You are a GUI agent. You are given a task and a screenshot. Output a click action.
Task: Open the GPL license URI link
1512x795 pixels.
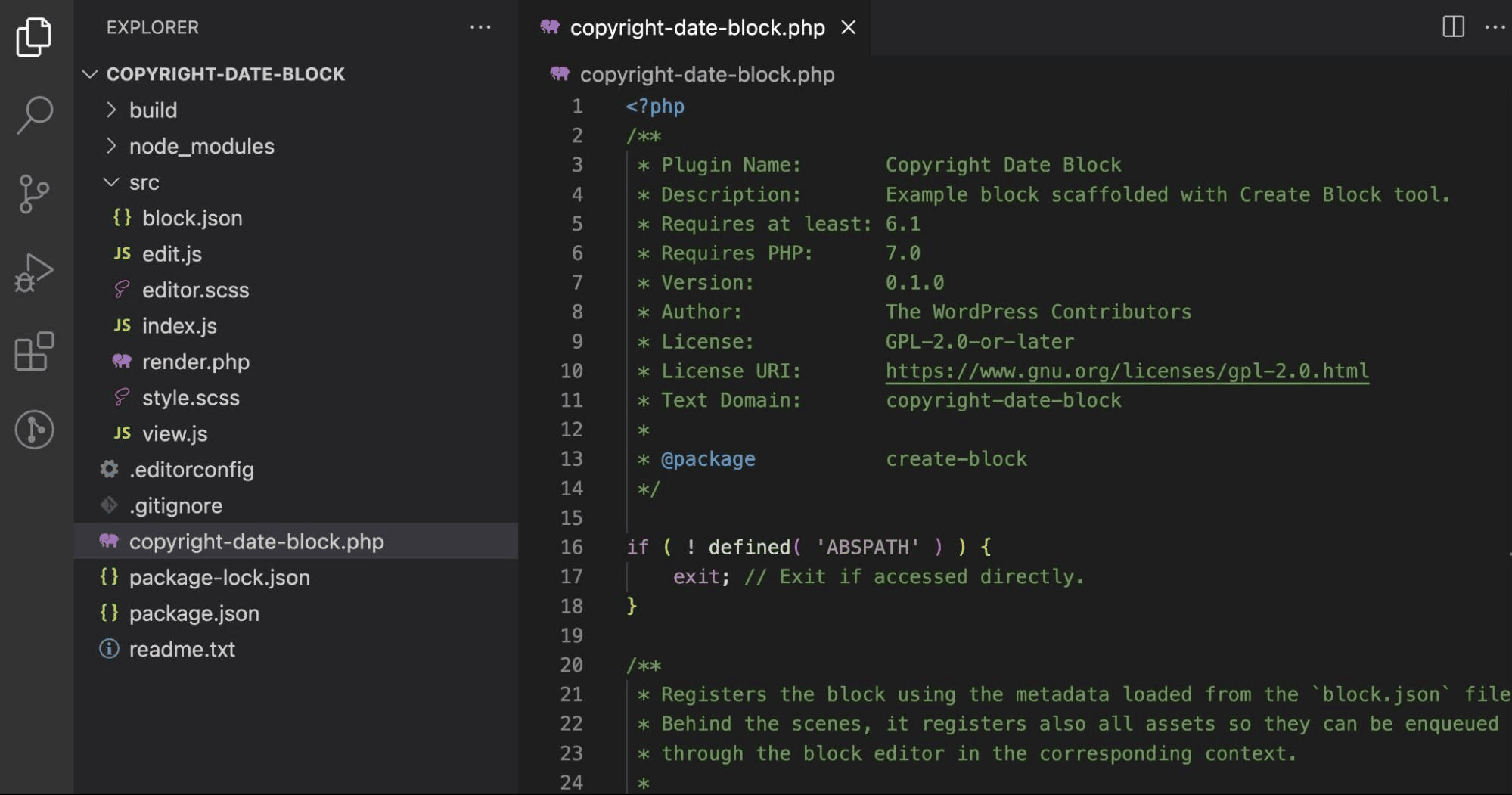1126,371
